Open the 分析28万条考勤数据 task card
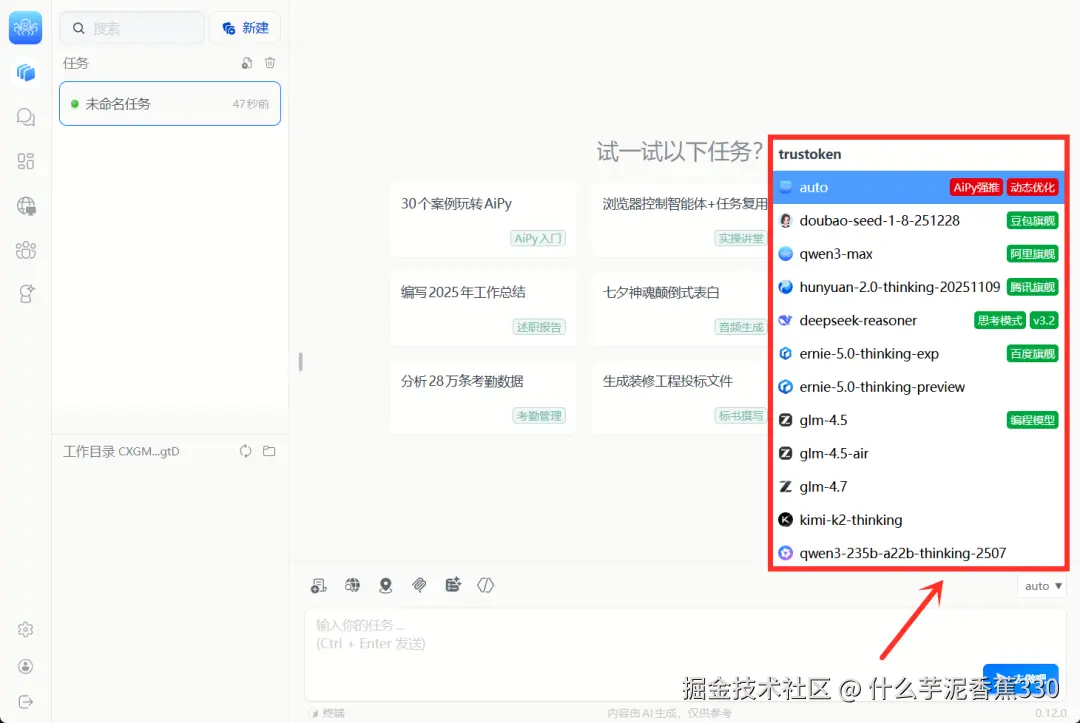Screen dimensions: 1080x723 click(x=483, y=397)
